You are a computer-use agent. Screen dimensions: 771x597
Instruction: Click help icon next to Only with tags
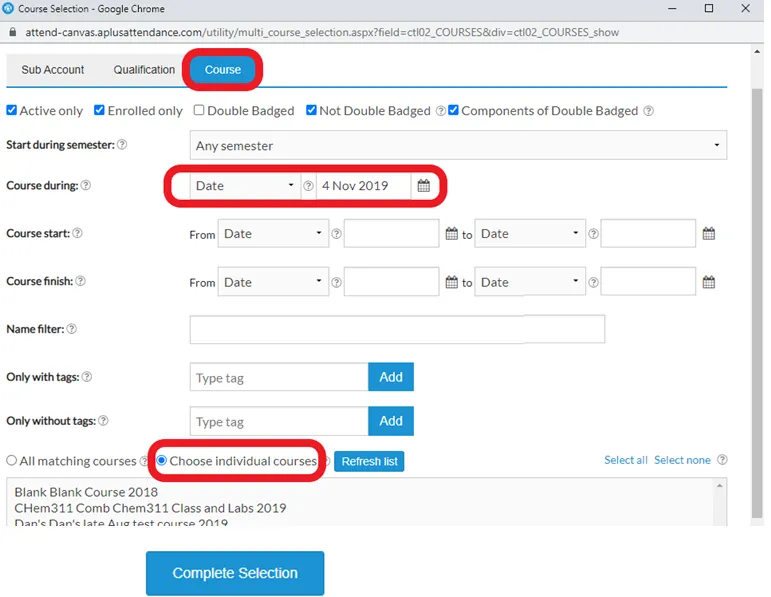pyautogui.click(x=87, y=377)
